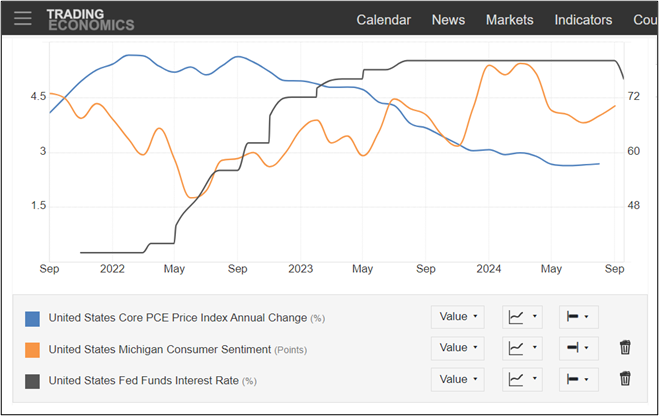Viewport: 659px width, 416px height.
Task: Open axis alignment dropdown for Michigan Sentiment
Action: (x=579, y=348)
